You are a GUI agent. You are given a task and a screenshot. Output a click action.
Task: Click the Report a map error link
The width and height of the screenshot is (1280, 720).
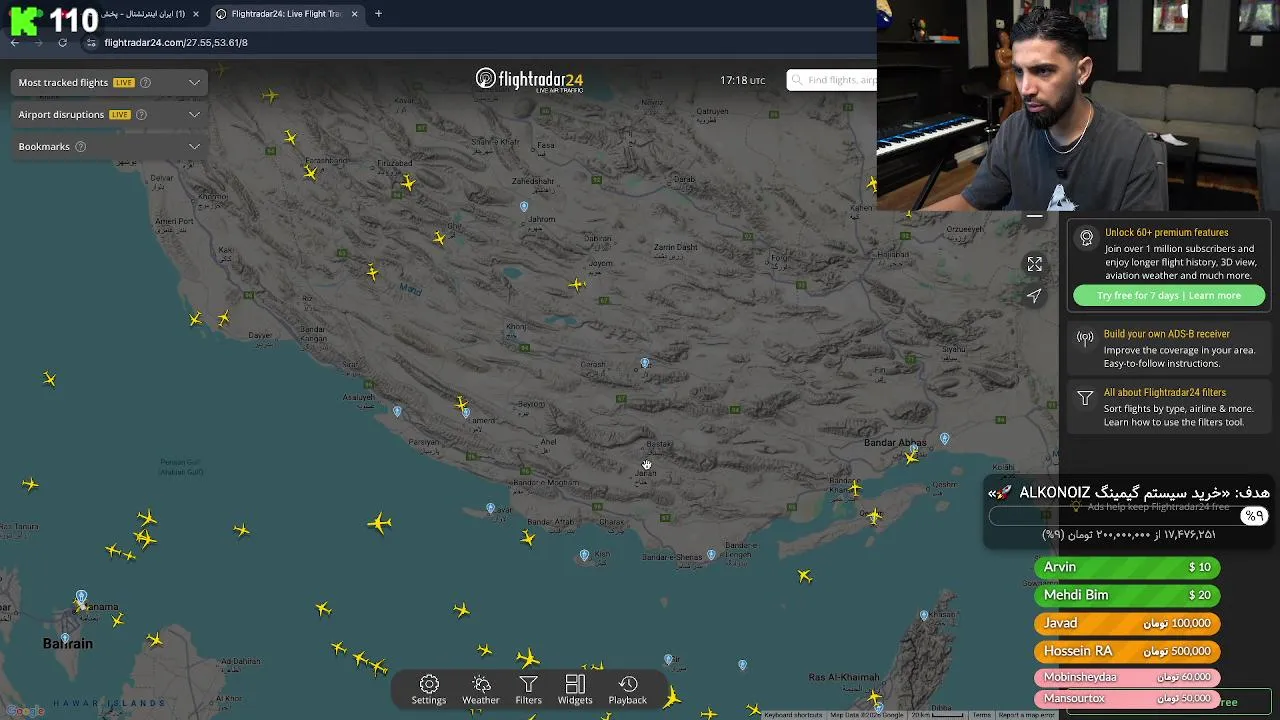pyautogui.click(x=1026, y=715)
